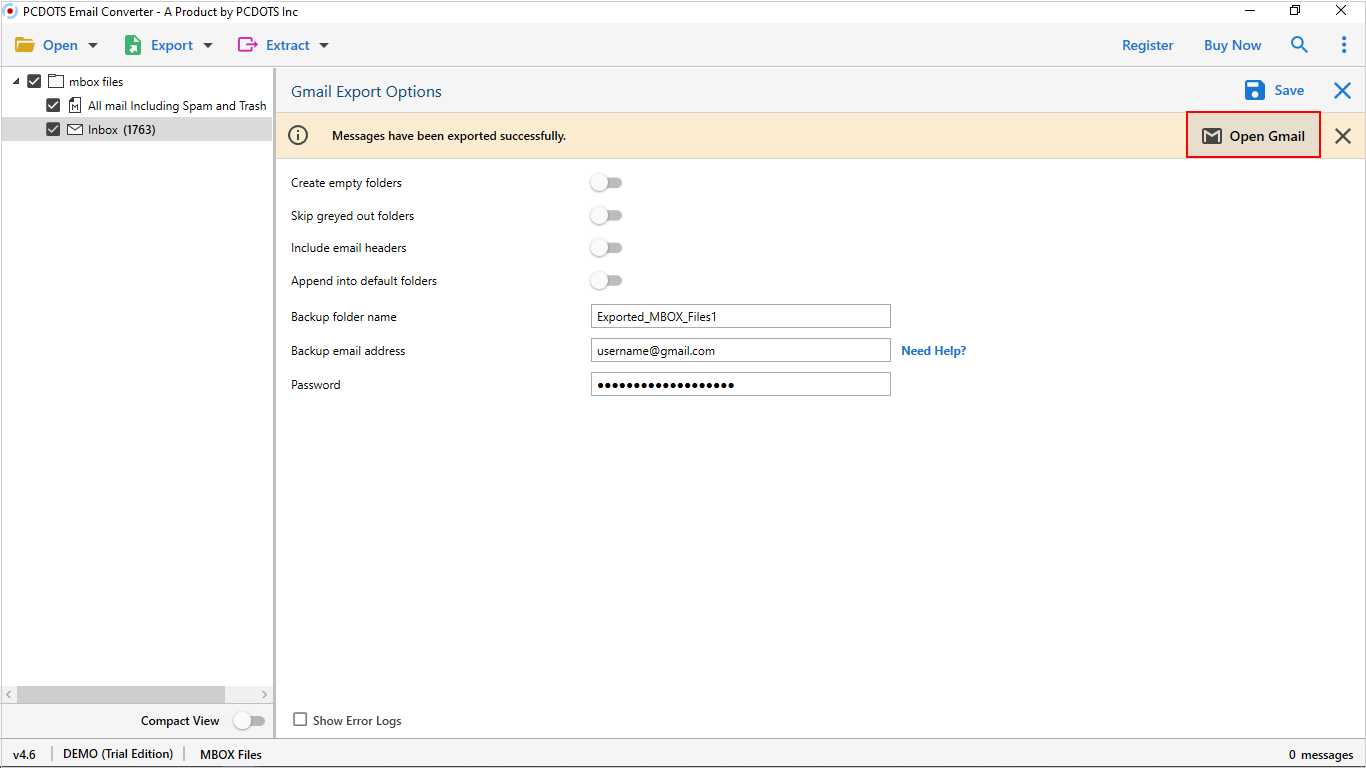Click the right scroll arrow of tree scrollbar
Viewport: 1366px width, 768px height.
tap(264, 694)
